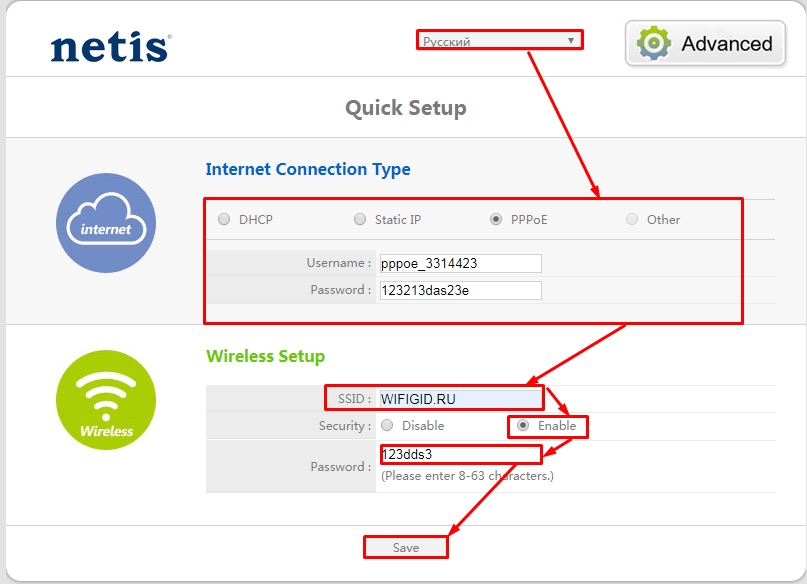Click the blue internet cloud icon
This screenshot has width=807, height=584.
(106, 223)
